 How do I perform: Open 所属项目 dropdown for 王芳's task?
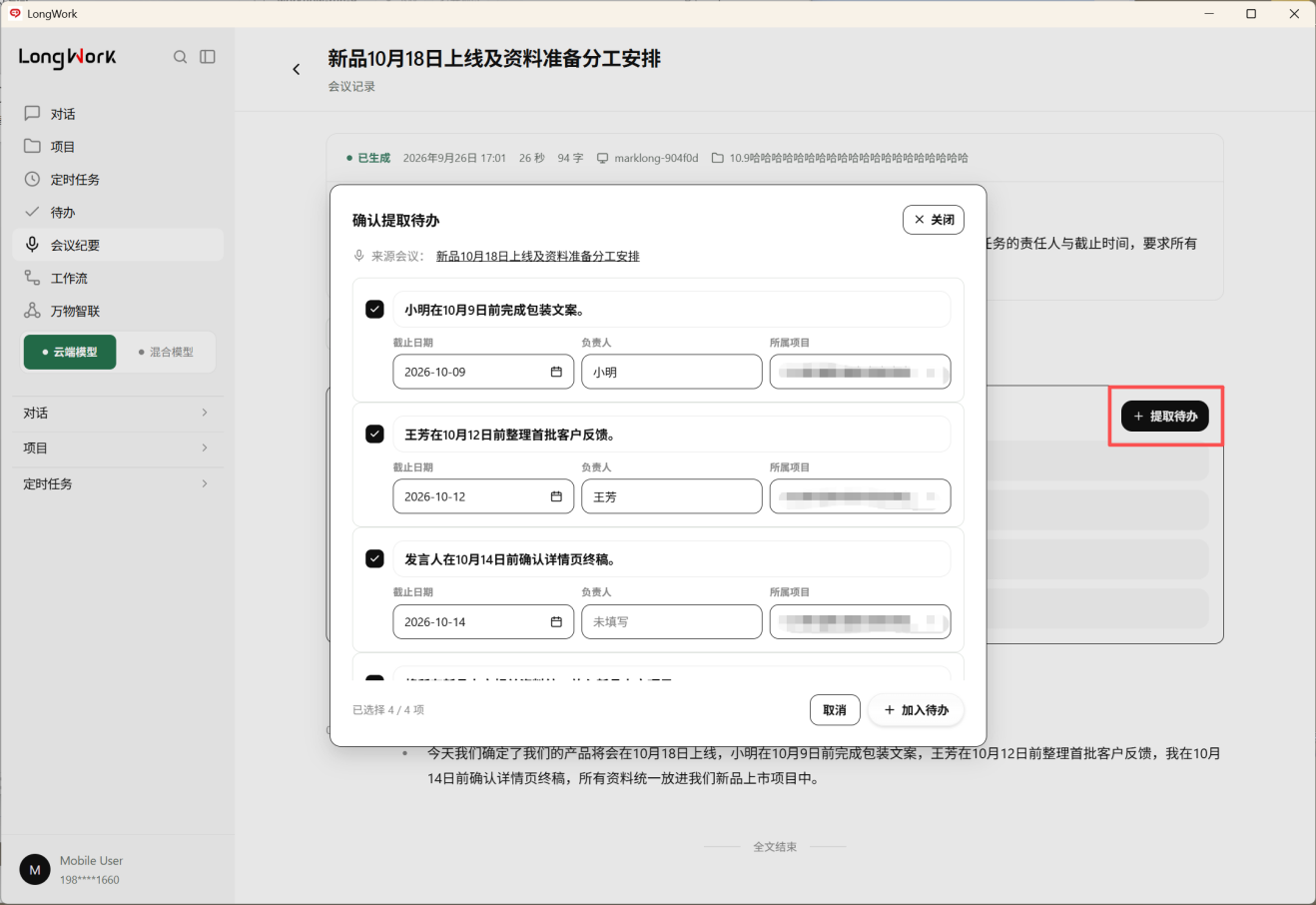(x=860, y=496)
